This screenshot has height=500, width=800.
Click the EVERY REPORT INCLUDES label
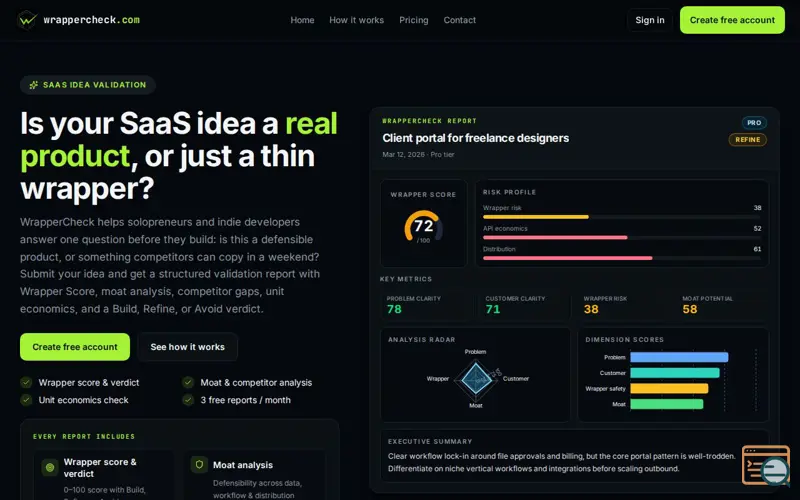84,436
